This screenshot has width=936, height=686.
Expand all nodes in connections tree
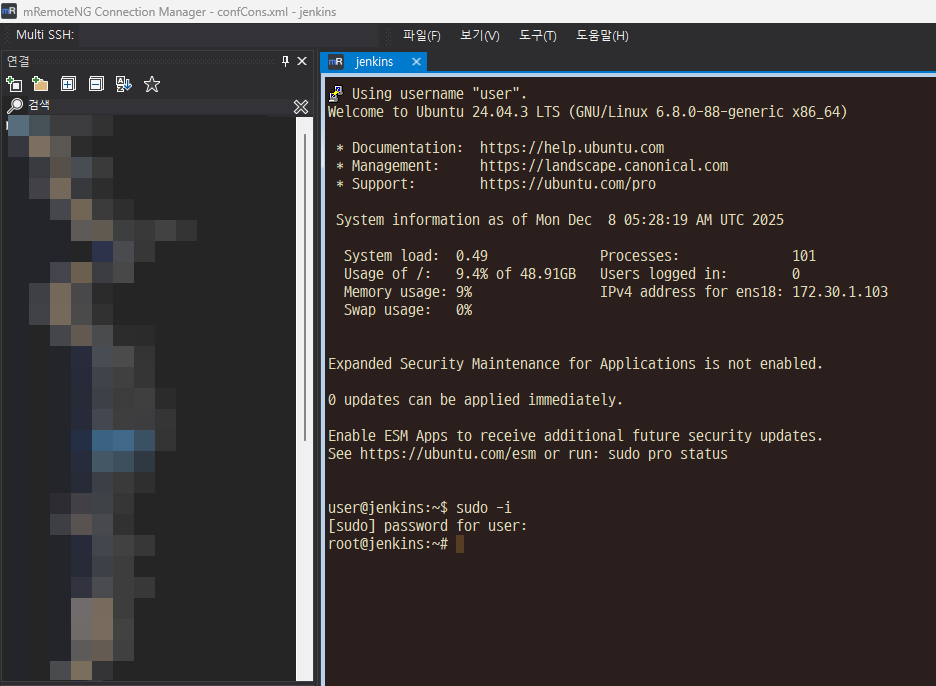point(68,84)
